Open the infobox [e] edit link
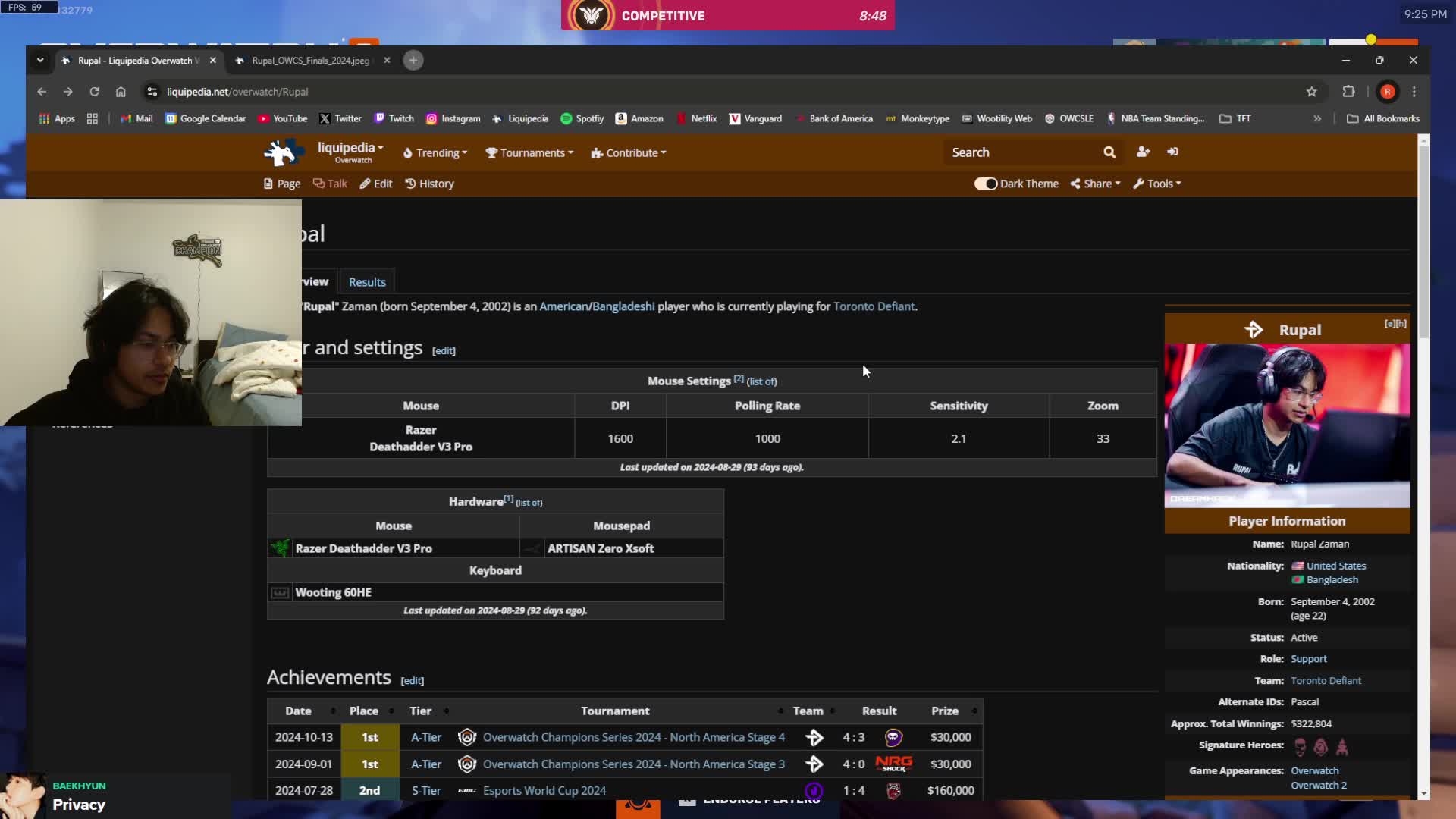The height and width of the screenshot is (819, 1456). (x=1389, y=323)
